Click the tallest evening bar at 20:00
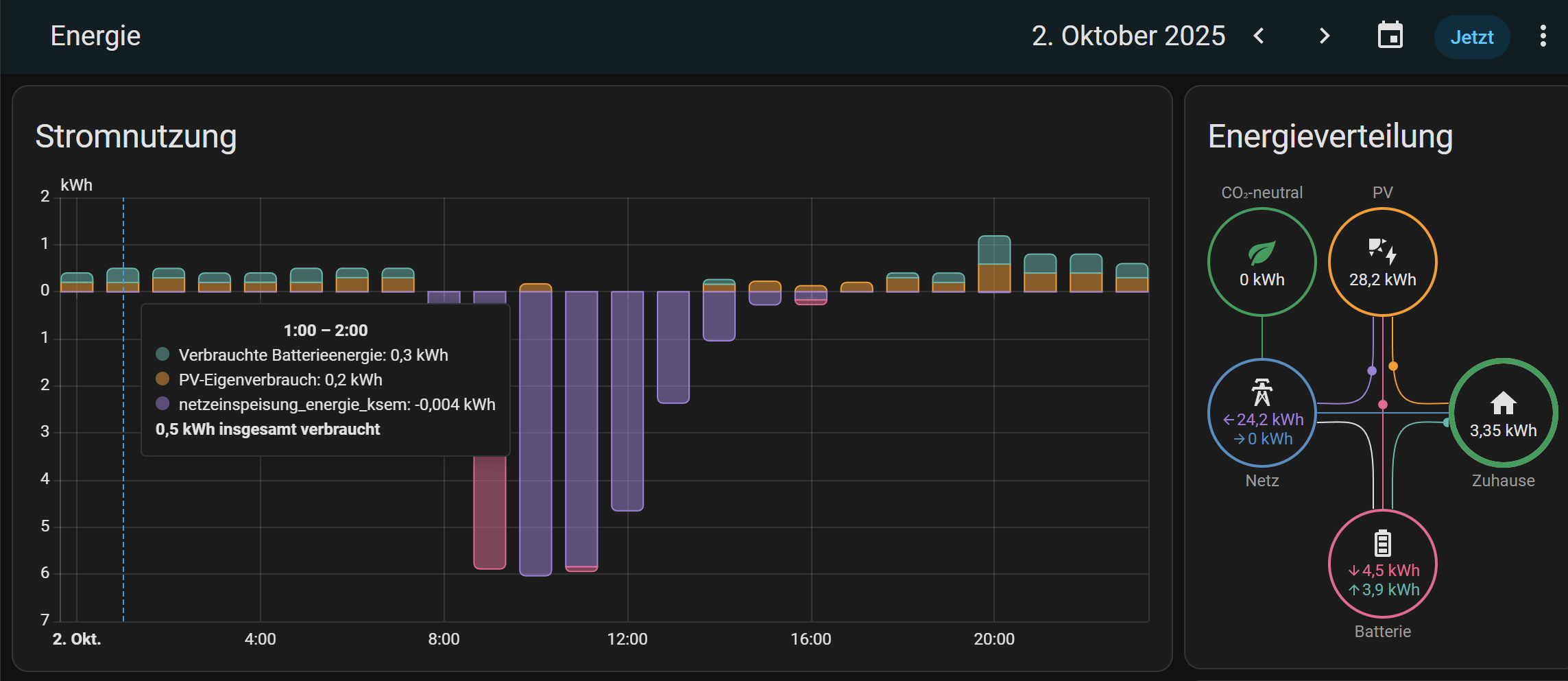This screenshot has width=1568, height=681. tap(993, 264)
